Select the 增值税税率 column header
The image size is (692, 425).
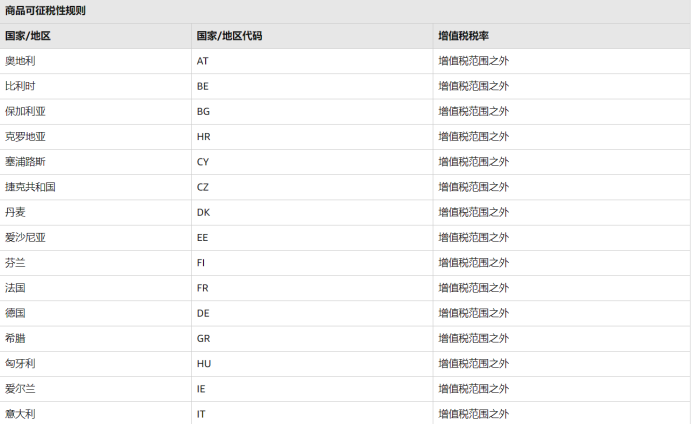[x=462, y=36]
